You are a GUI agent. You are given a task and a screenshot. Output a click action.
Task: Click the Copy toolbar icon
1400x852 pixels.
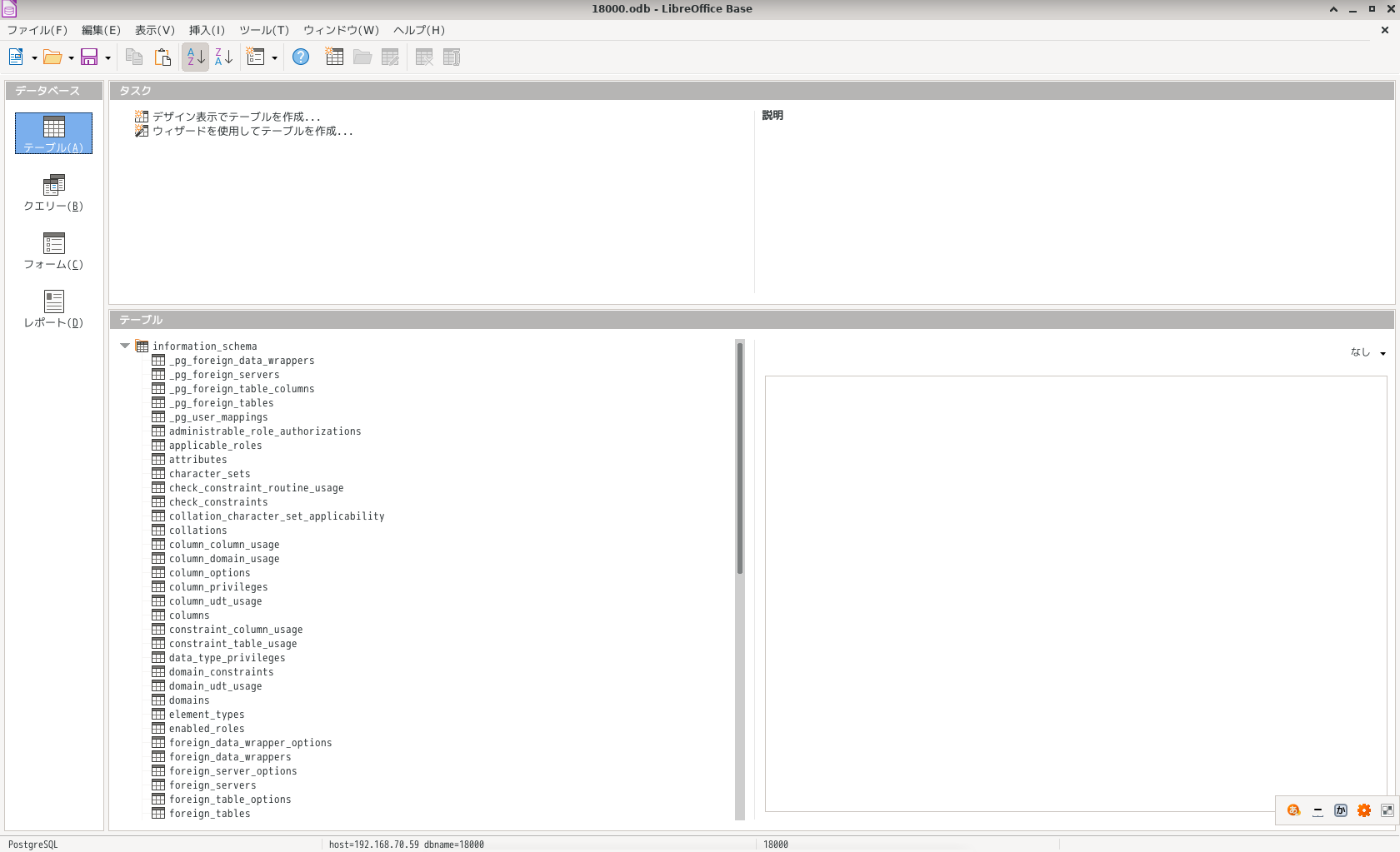click(x=133, y=57)
